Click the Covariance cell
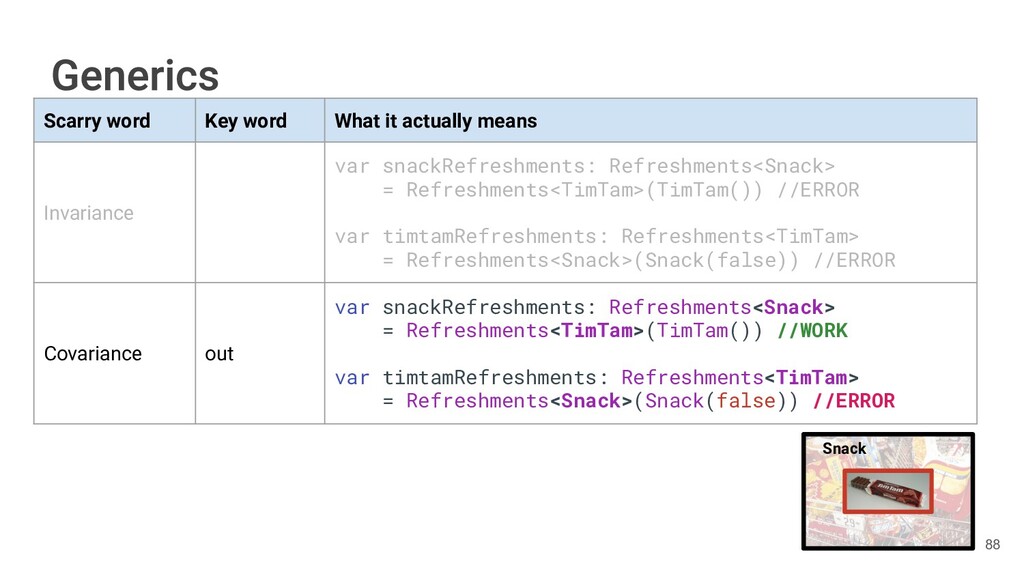Screen dimensions: 1024x576 pos(93,354)
